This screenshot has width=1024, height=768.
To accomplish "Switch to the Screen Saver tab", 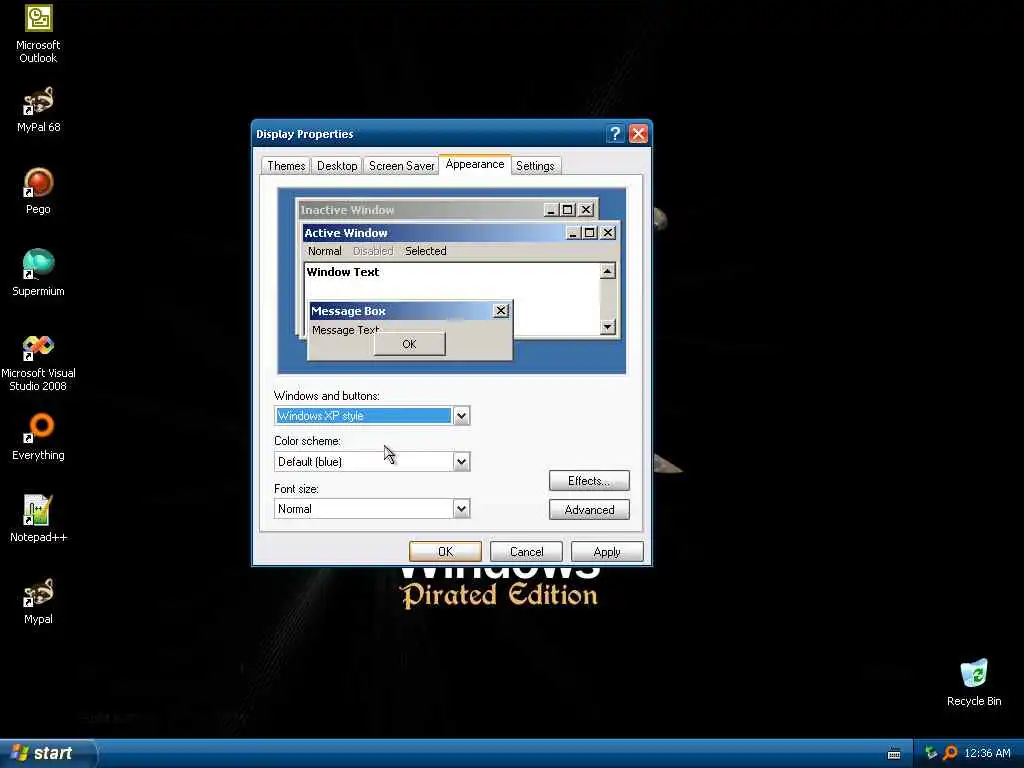I will pyautogui.click(x=401, y=166).
